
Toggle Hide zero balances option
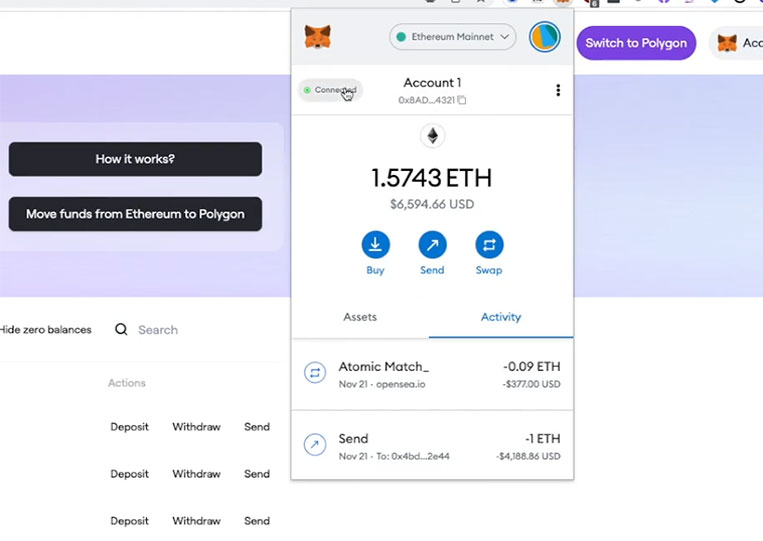46,330
